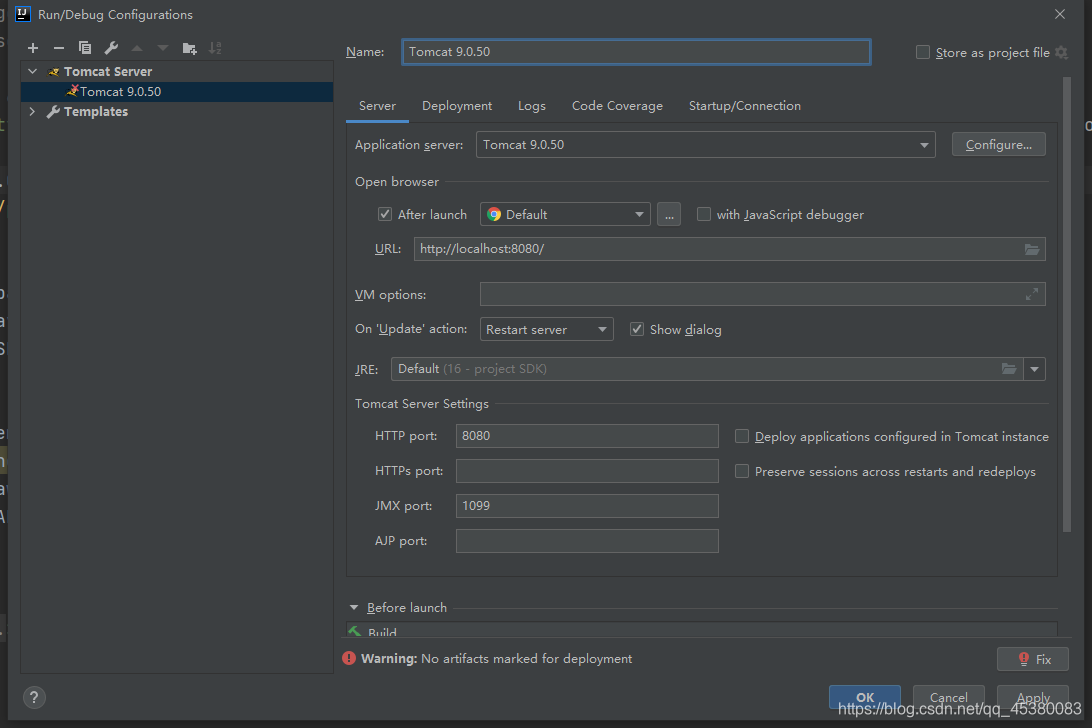
Task: Click the red warning icon
Action: tap(349, 658)
